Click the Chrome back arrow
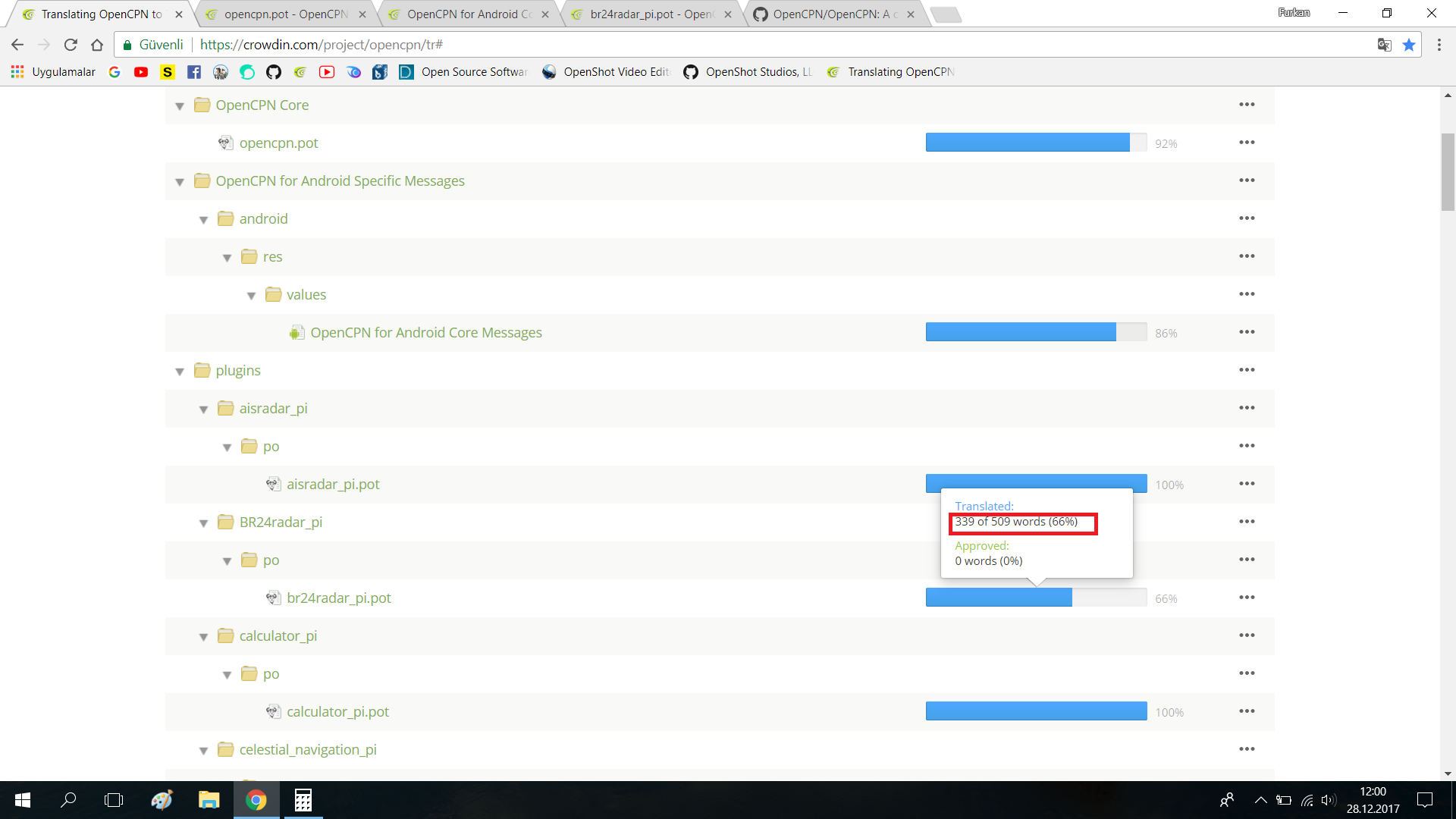Screen dimensions: 1456x819 17,45
